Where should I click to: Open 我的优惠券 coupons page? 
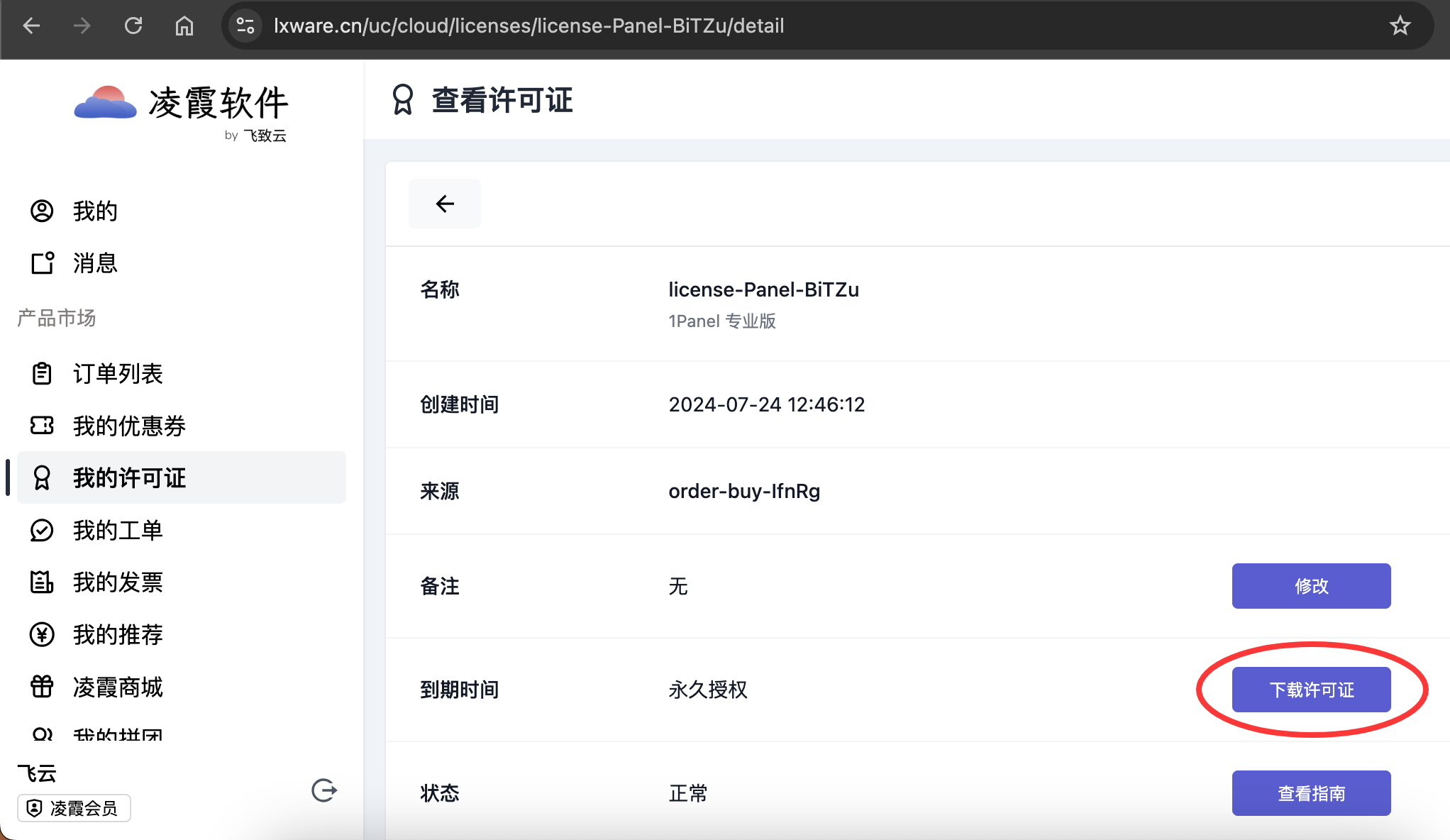click(128, 426)
